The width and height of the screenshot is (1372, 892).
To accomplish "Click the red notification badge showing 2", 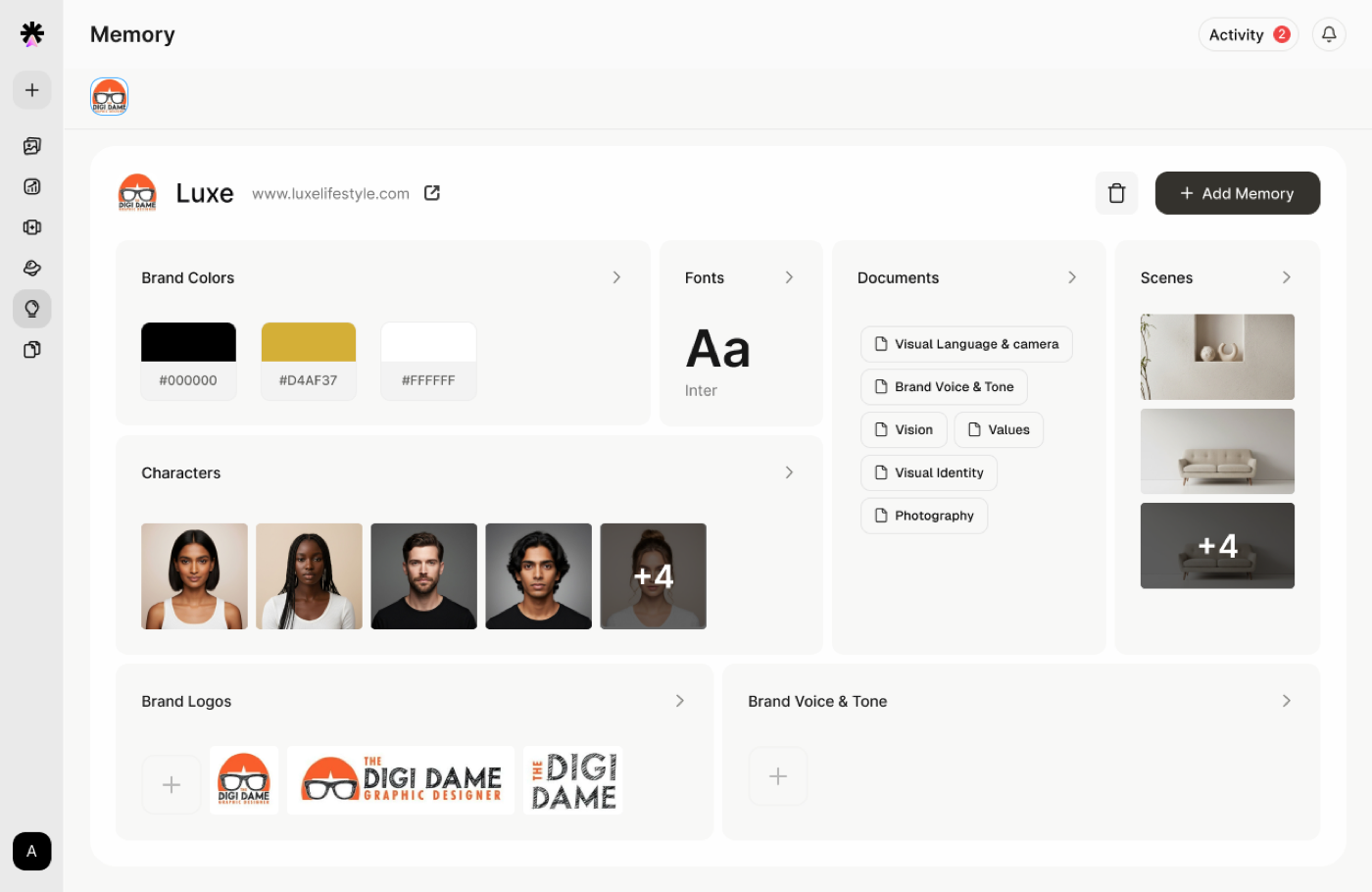I will click(x=1282, y=34).
